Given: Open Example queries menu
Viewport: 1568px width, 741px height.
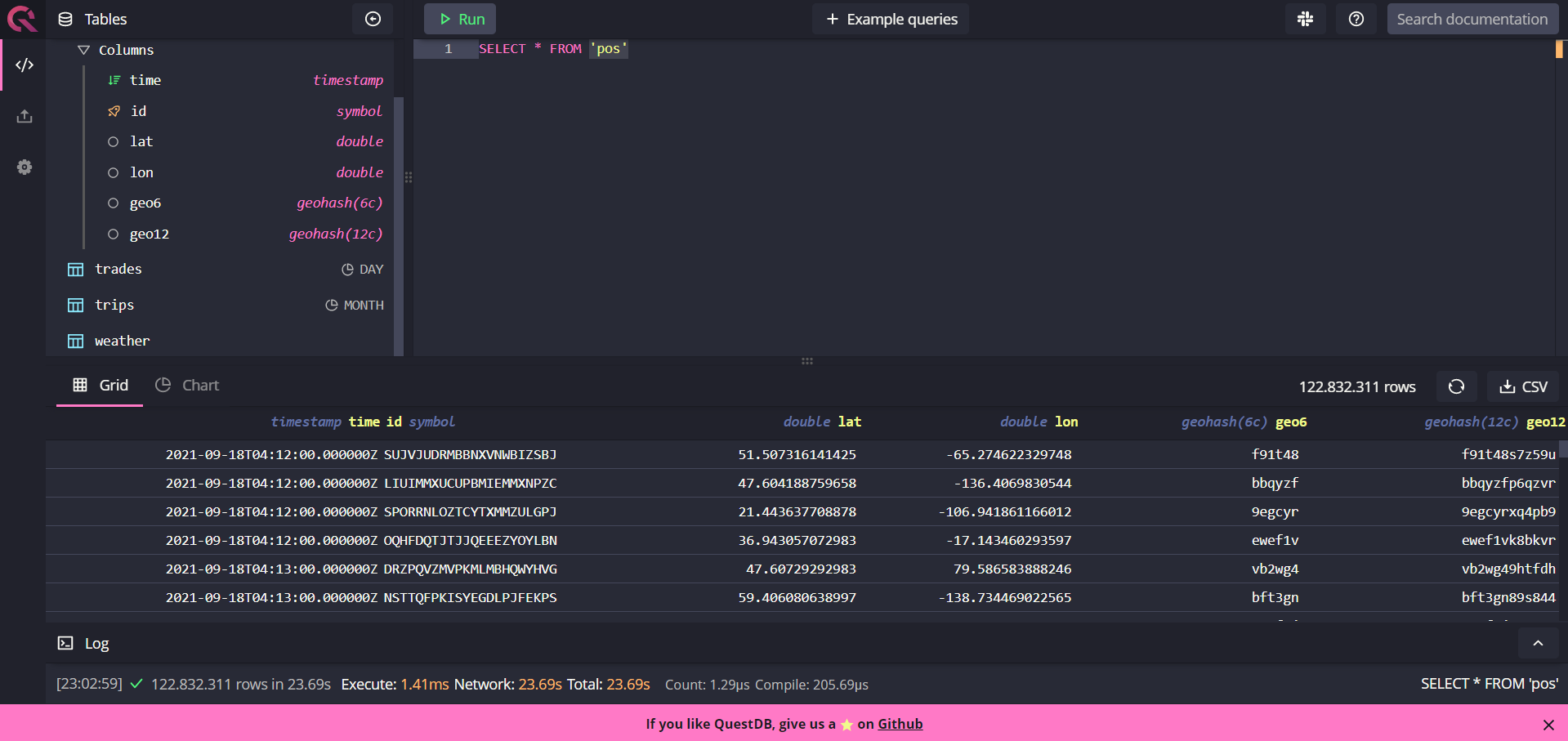Looking at the screenshot, I should click(891, 19).
